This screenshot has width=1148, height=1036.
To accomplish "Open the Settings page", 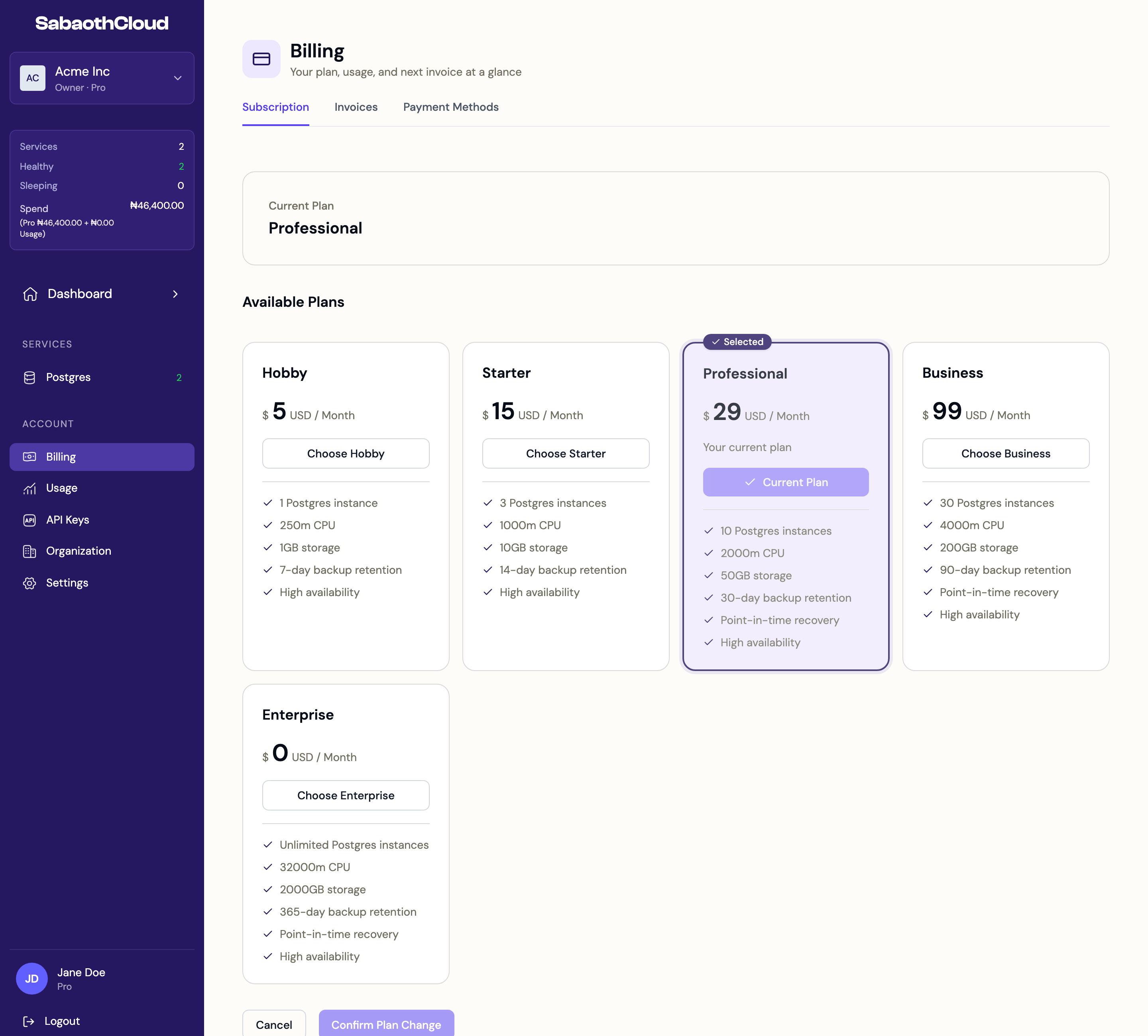I will 102,583.
